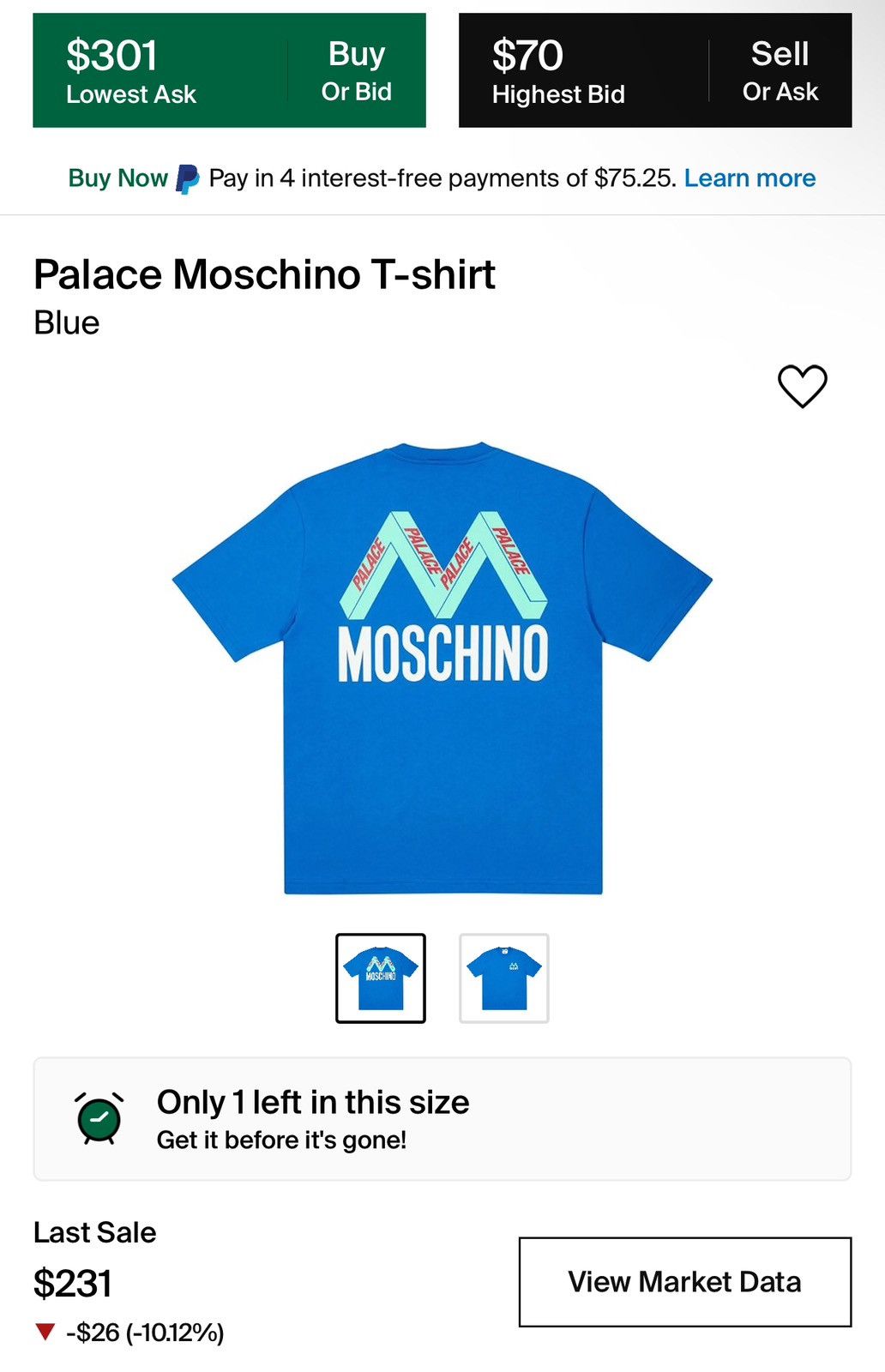Tap the Only 1 left in this size heading

point(313,1103)
